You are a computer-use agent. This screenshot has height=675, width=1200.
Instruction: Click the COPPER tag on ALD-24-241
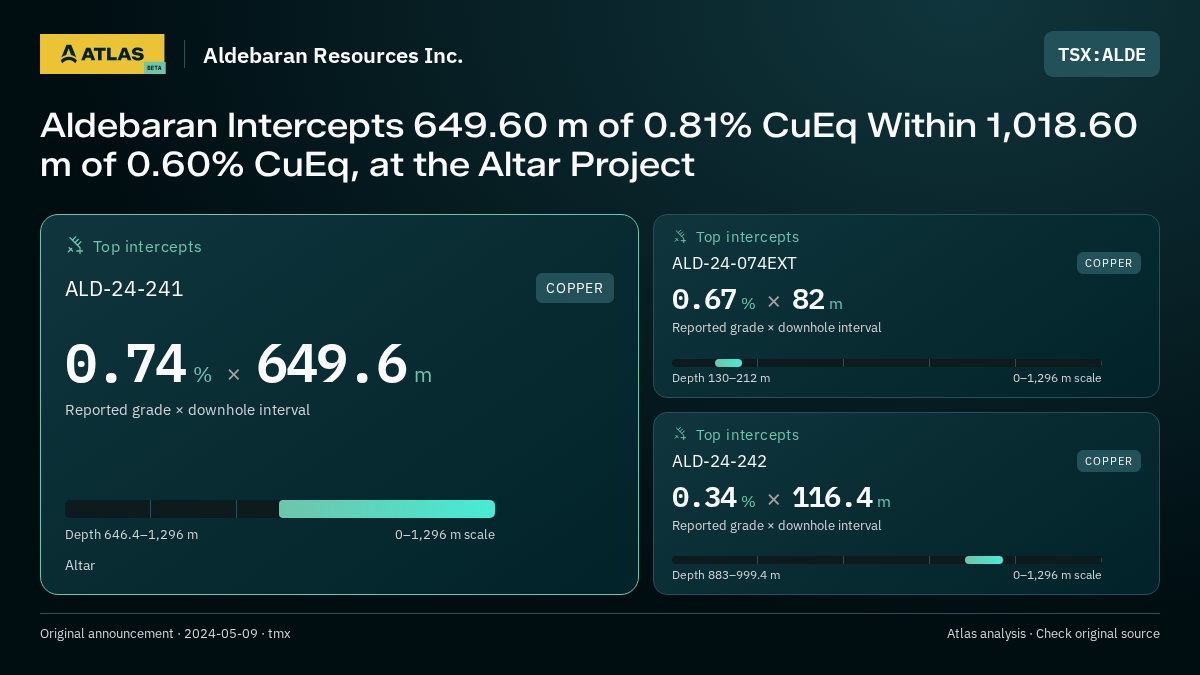(x=575, y=288)
